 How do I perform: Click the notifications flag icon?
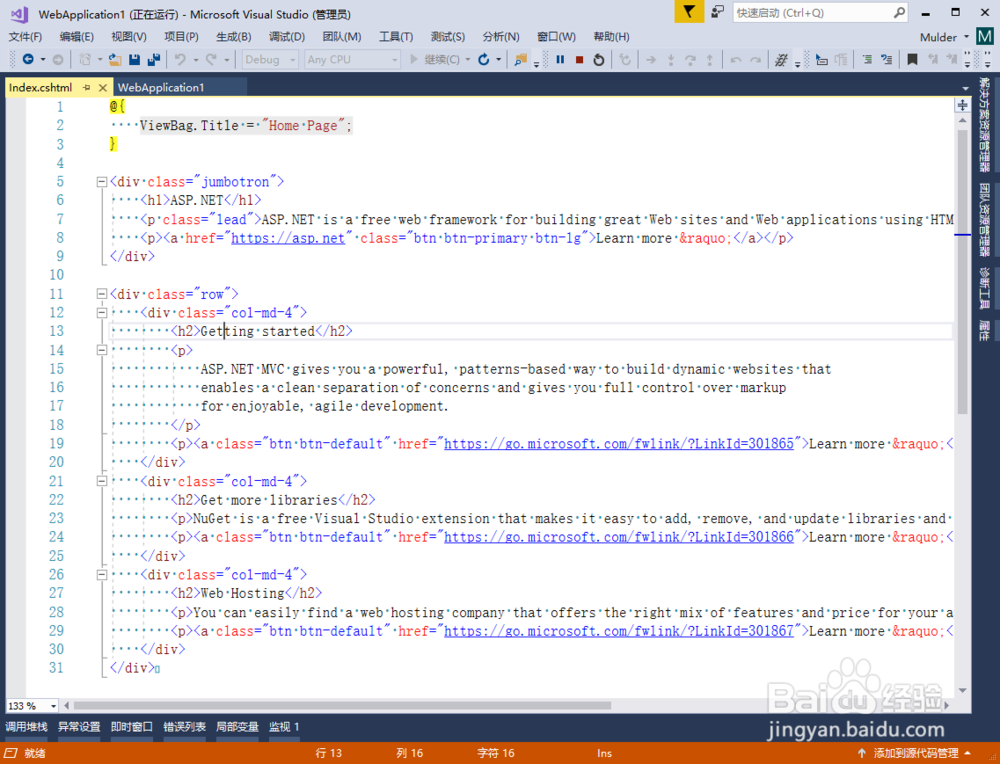click(x=689, y=12)
